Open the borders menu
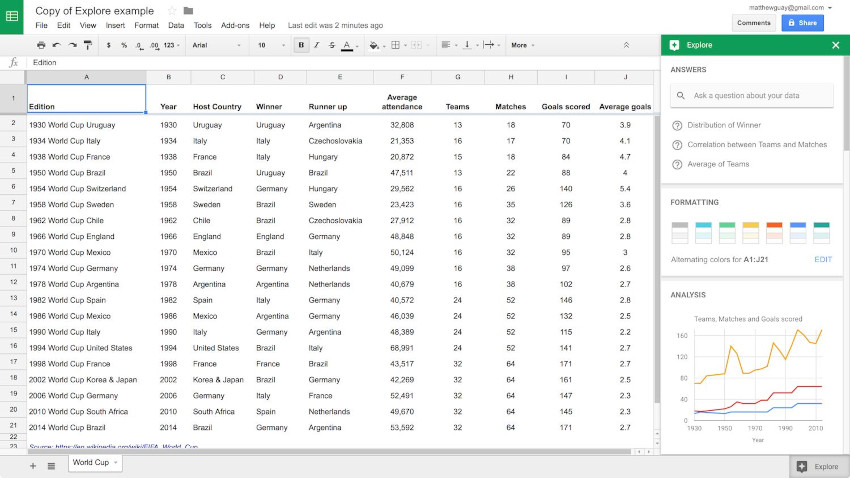 coord(397,46)
